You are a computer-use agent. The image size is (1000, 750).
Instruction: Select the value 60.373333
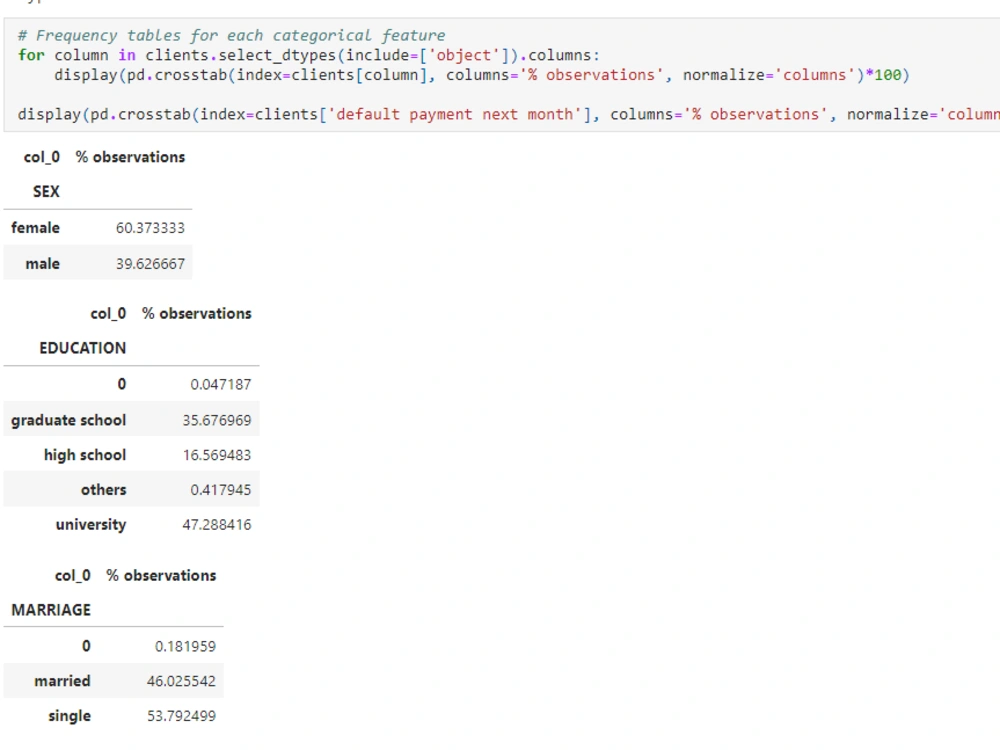pyautogui.click(x=151, y=228)
